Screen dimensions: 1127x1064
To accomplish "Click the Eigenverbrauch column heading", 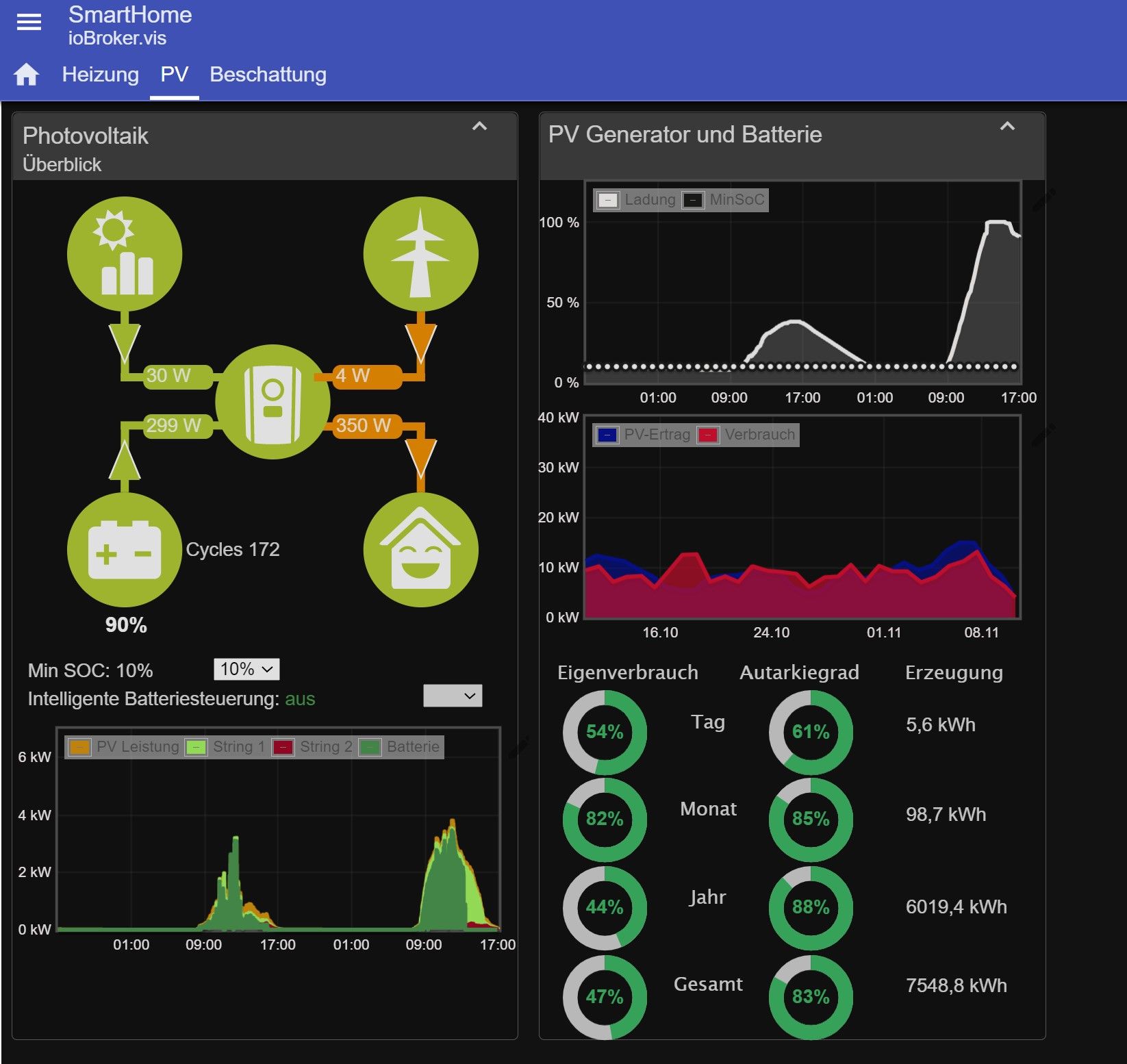I will (628, 672).
